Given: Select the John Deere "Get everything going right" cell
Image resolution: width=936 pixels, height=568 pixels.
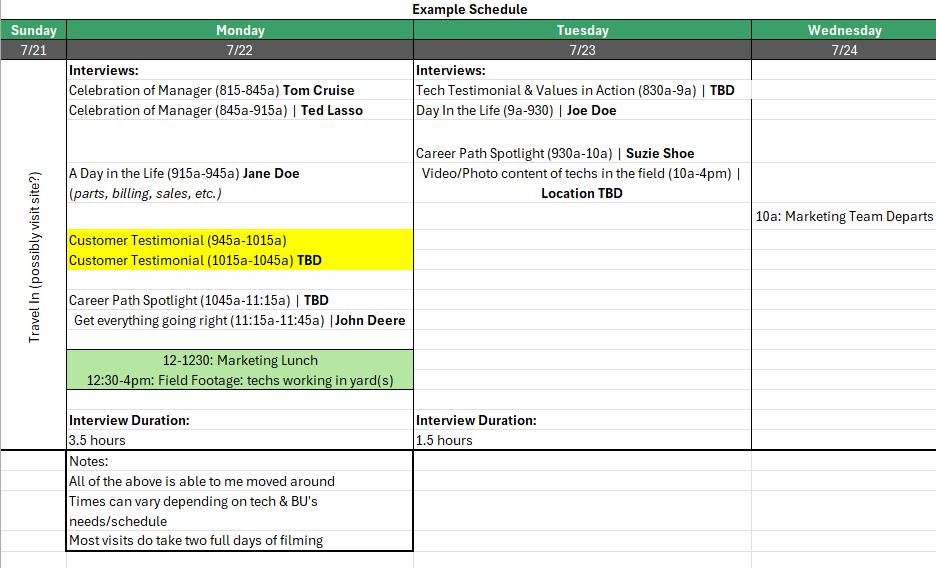Looking at the screenshot, I should [240, 320].
